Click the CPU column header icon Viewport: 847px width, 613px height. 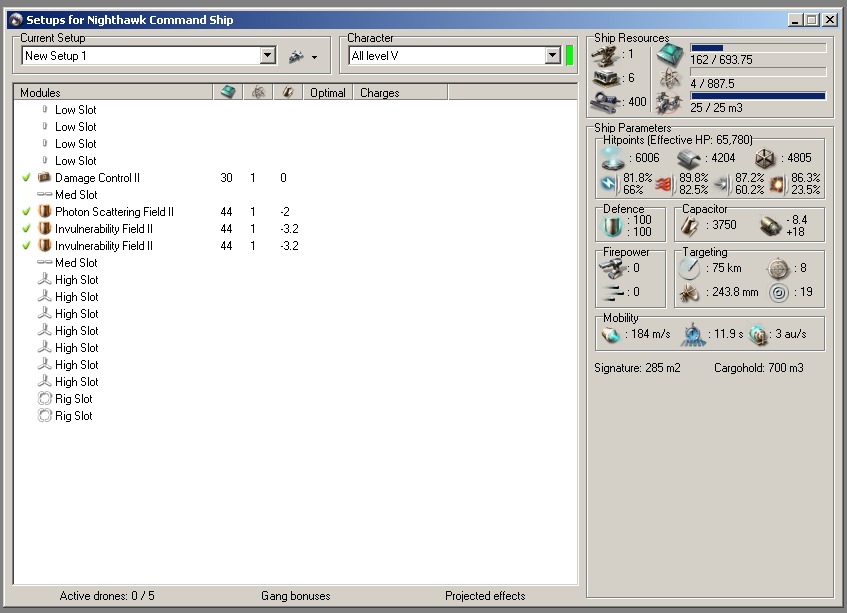(228, 92)
